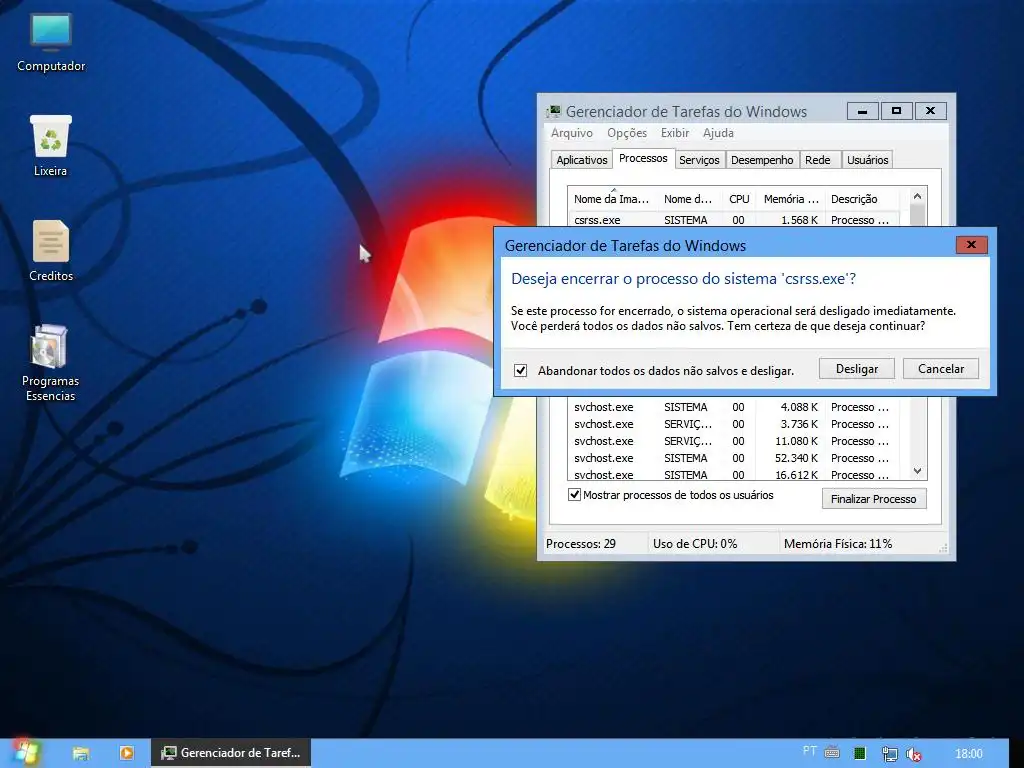Select the Lixeira recycle bin icon
Image resolution: width=1024 pixels, height=768 pixels.
[50, 145]
